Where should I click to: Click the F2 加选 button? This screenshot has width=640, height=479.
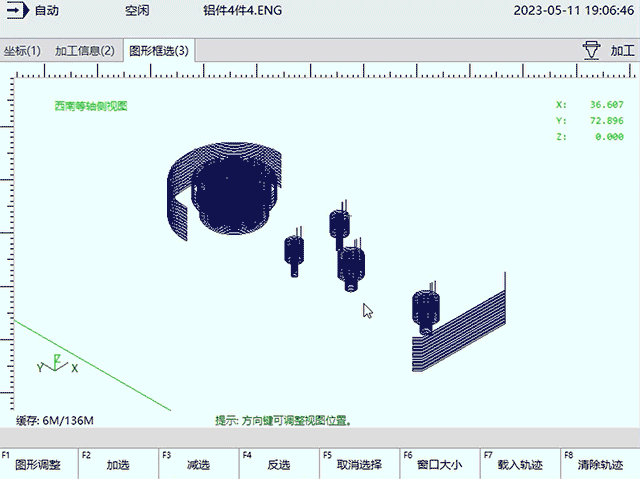(x=118, y=464)
